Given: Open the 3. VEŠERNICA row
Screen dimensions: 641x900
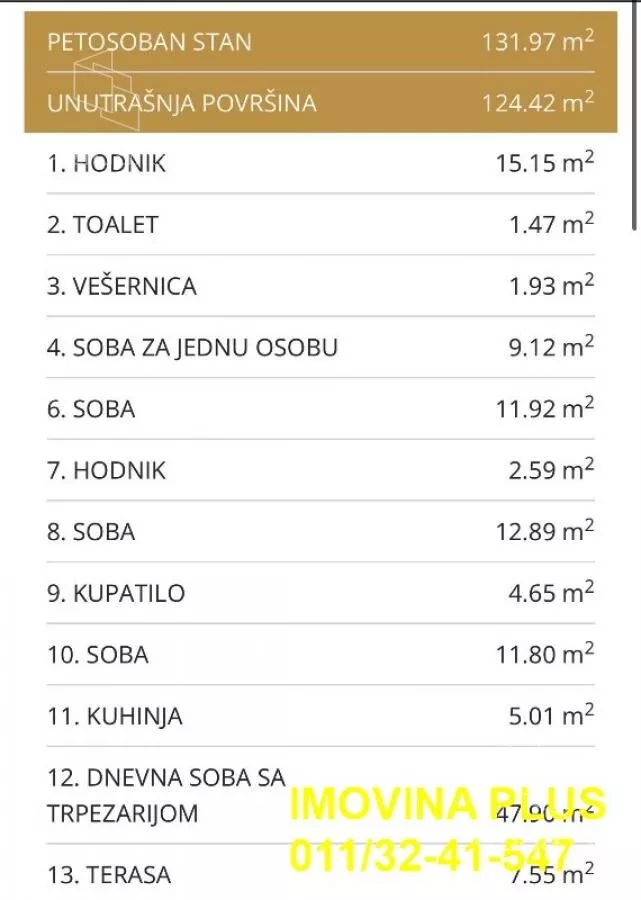Looking at the screenshot, I should [320, 287].
